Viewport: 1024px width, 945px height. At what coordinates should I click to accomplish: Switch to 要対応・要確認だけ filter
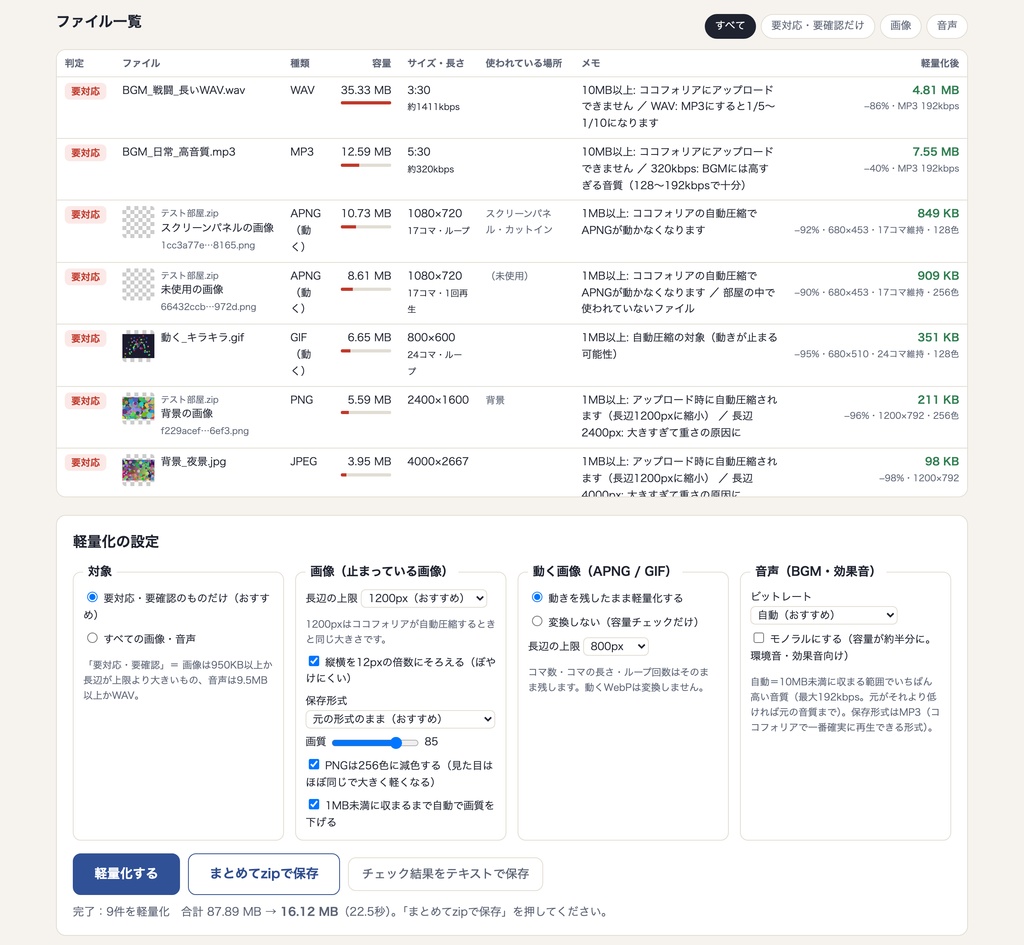(817, 26)
